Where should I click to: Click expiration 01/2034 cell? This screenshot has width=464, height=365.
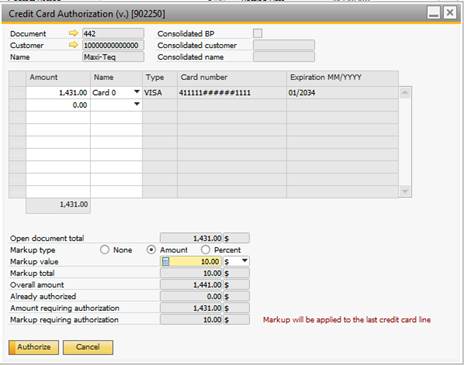coord(342,92)
